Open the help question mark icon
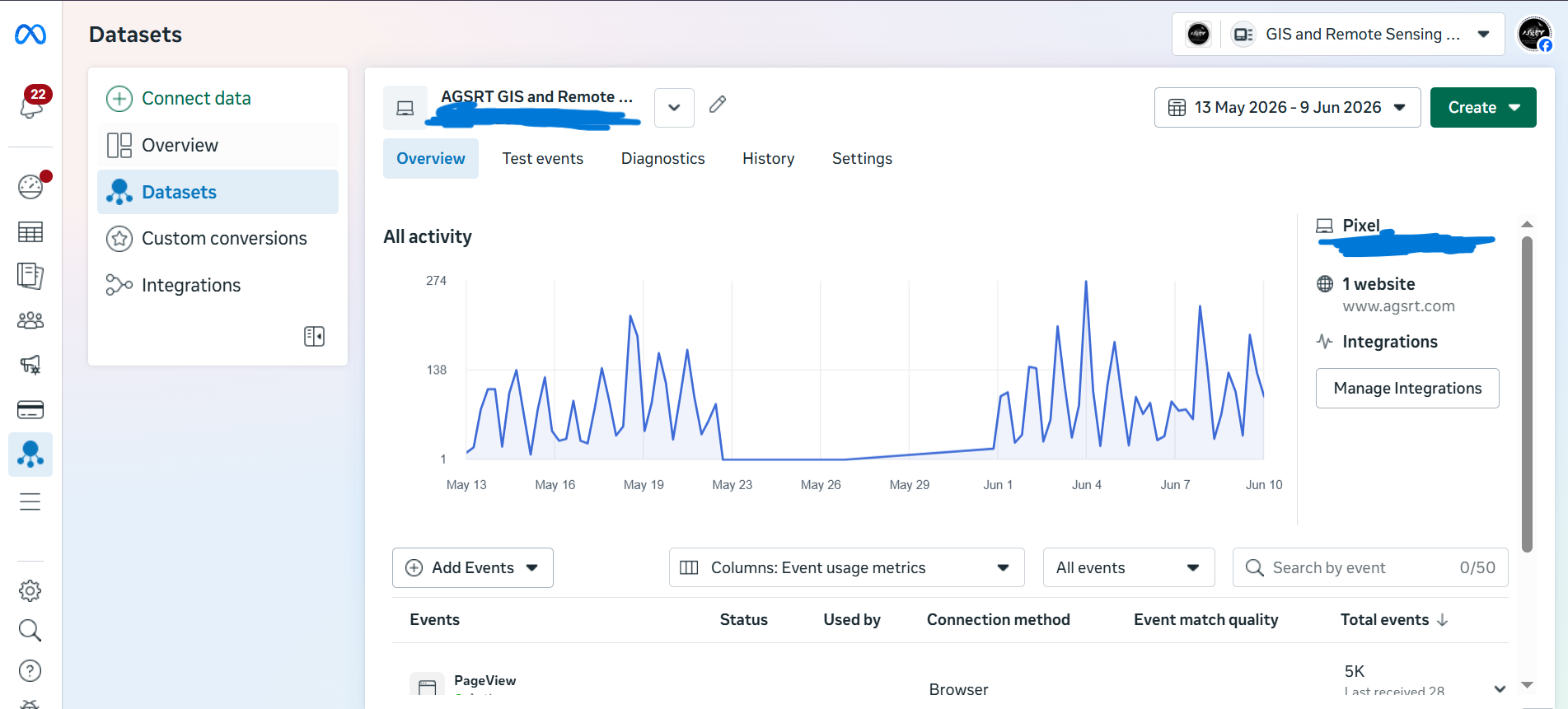 [x=30, y=671]
